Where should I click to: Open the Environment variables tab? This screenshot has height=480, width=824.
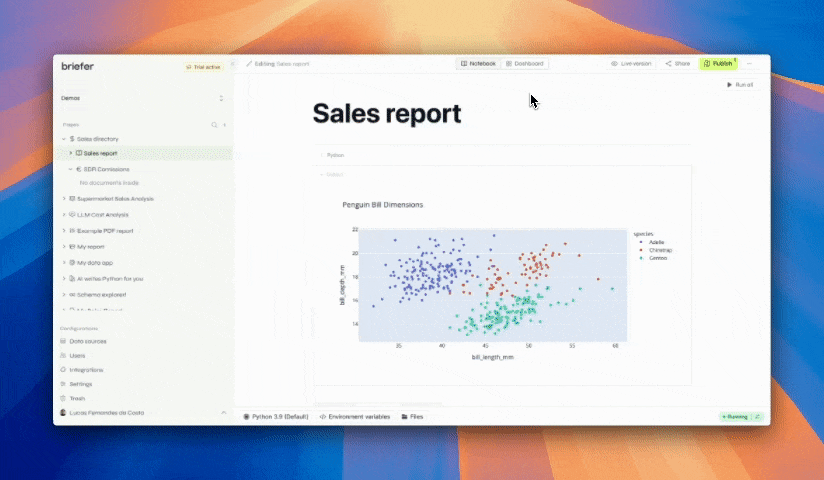click(355, 416)
